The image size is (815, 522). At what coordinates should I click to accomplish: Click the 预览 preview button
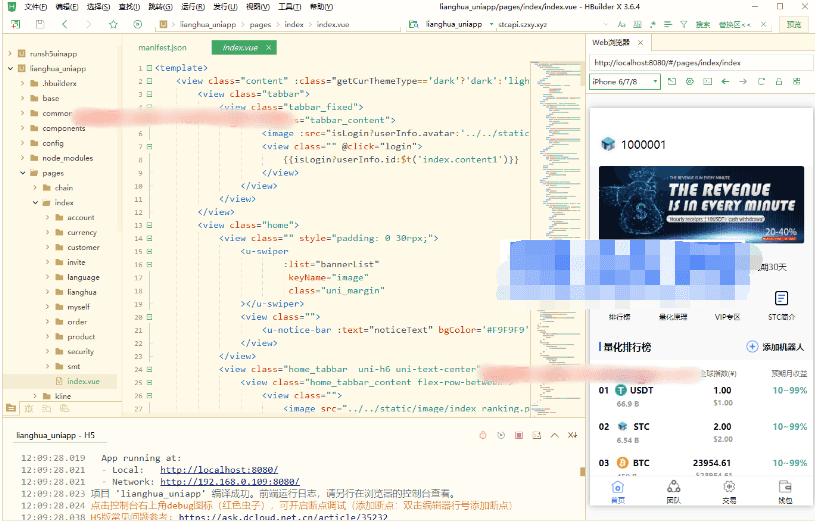794,24
